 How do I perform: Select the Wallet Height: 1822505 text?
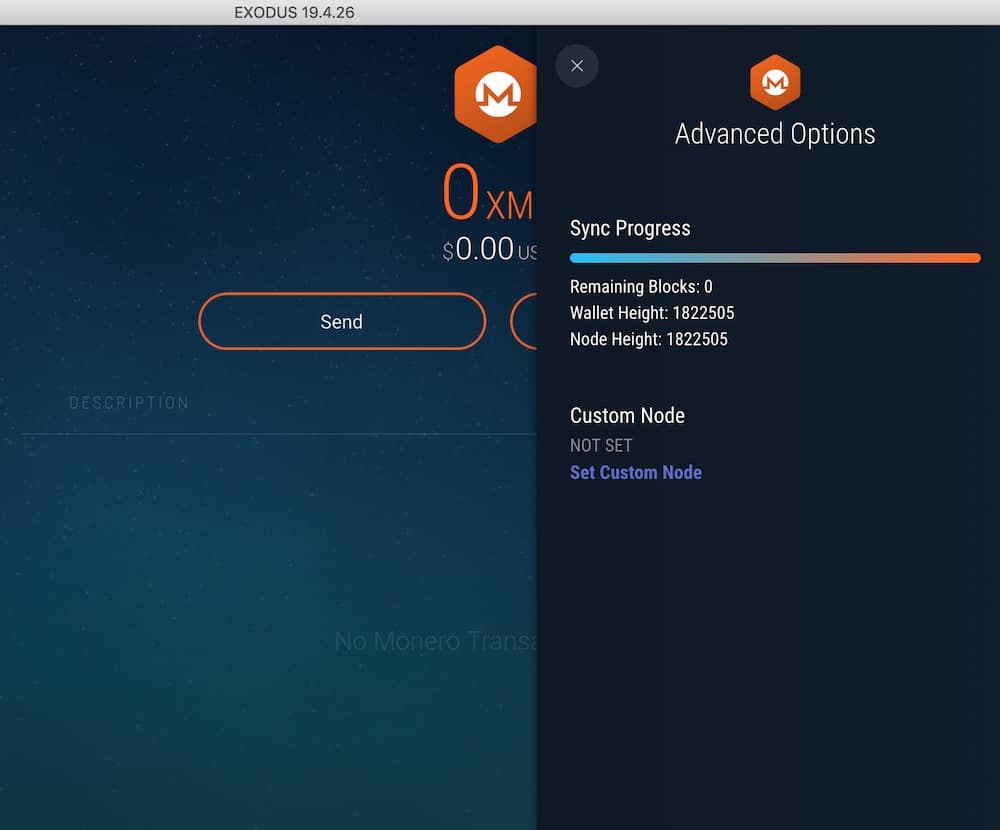[x=652, y=313]
